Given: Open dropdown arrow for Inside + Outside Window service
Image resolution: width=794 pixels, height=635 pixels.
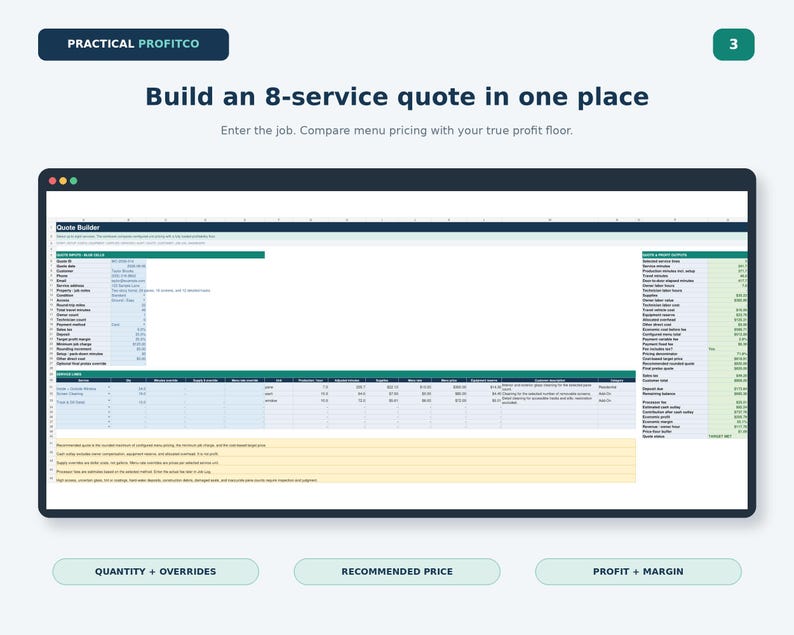Looking at the screenshot, I should pyautogui.click(x=109, y=387).
